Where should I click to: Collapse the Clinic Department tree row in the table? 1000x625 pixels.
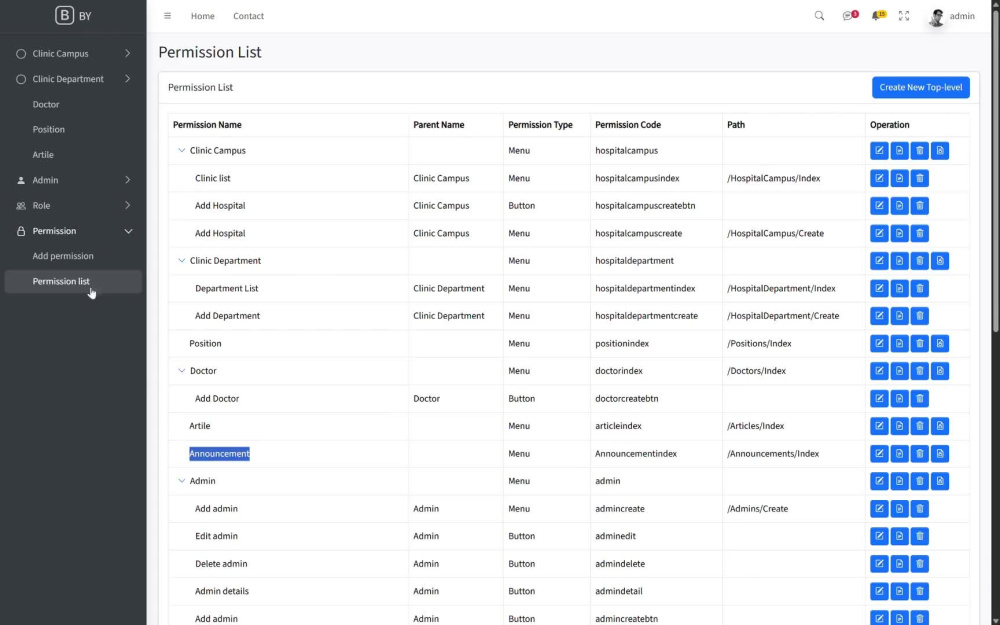[181, 261]
